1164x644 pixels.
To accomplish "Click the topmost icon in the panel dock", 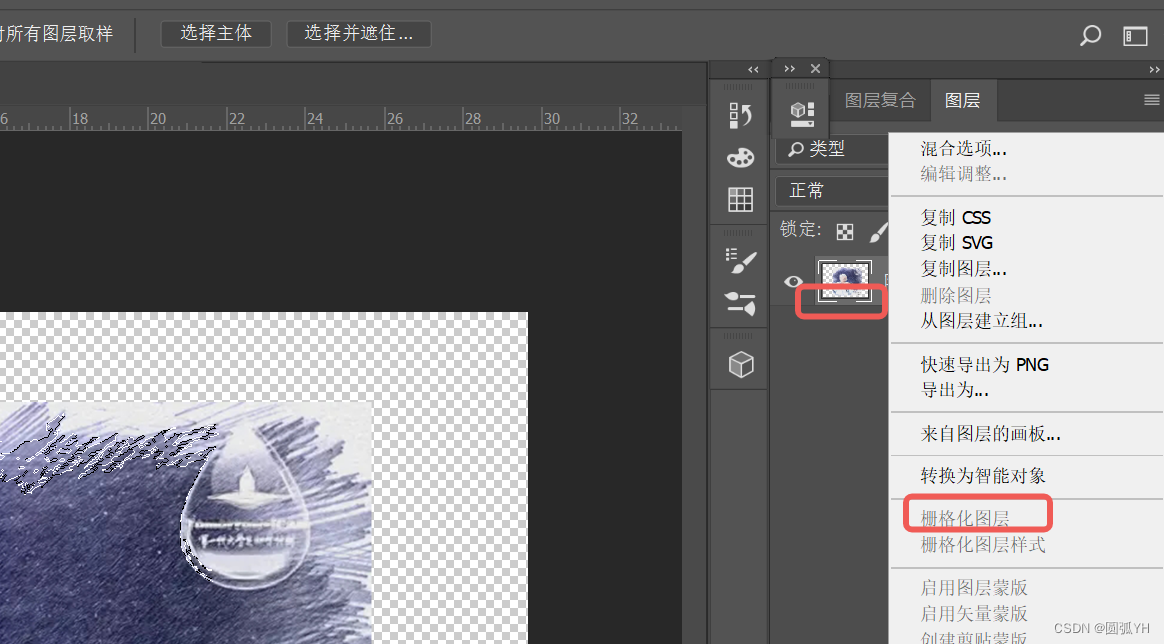I will point(739,113).
